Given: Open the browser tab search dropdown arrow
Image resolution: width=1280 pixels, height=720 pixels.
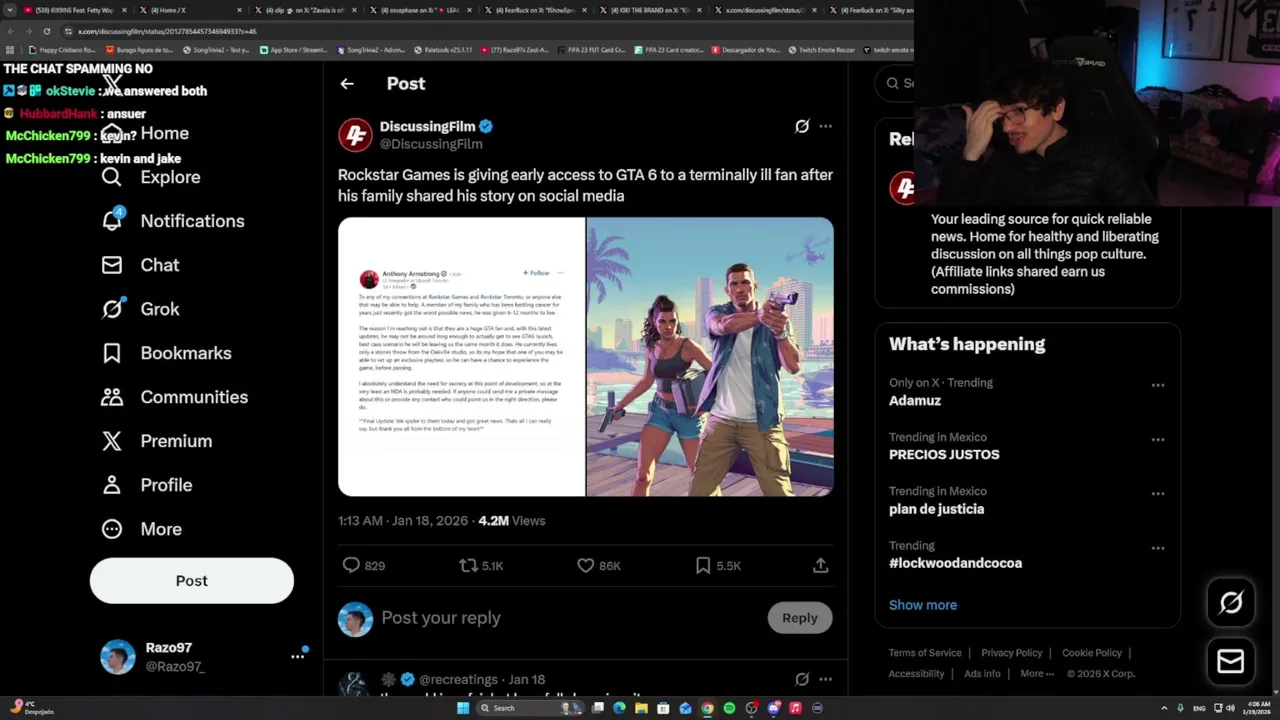Looking at the screenshot, I should click(9, 10).
